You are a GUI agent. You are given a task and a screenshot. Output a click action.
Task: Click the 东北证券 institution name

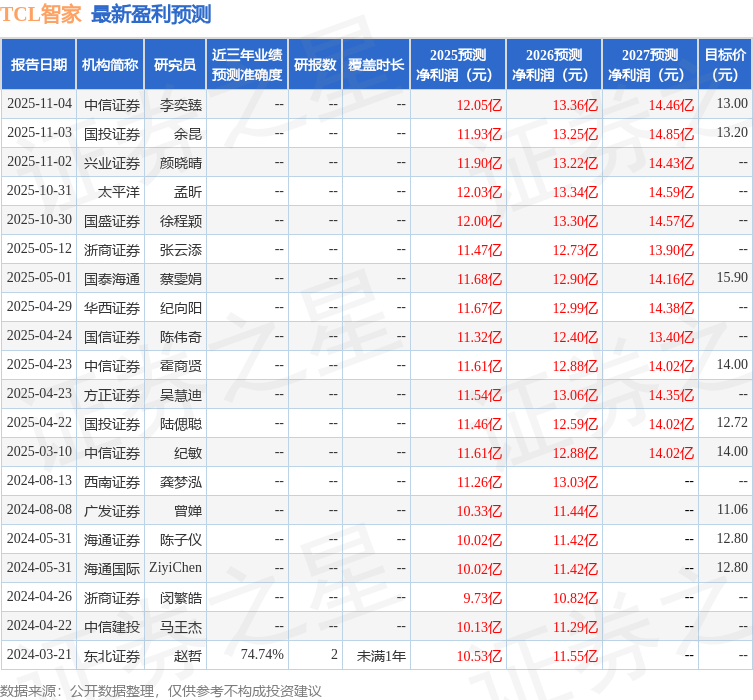point(112,655)
